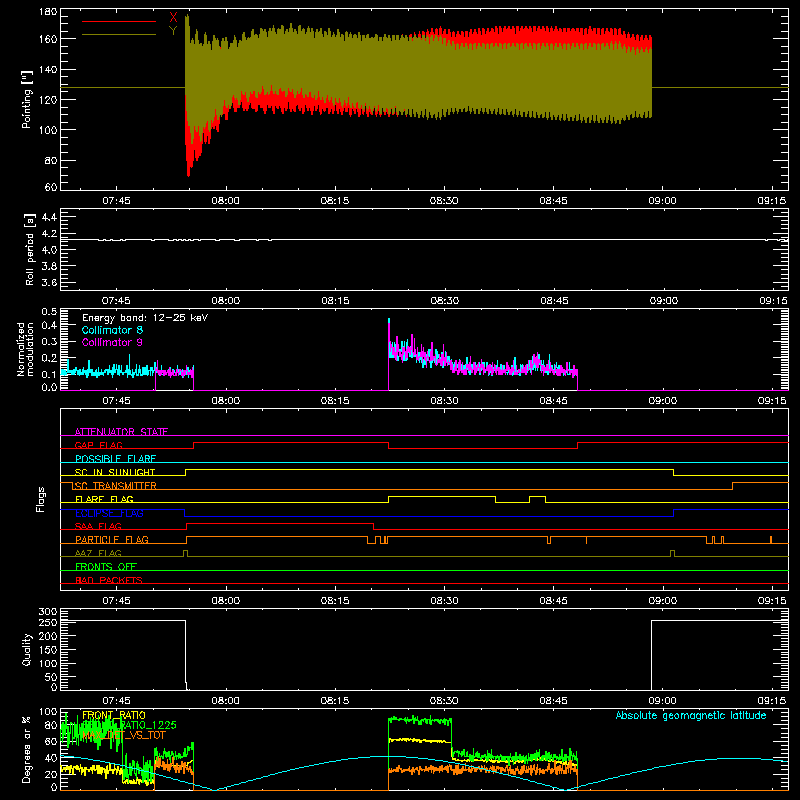Select the FLARE_FLAG label
This screenshot has height=800, width=800.
click(104, 499)
